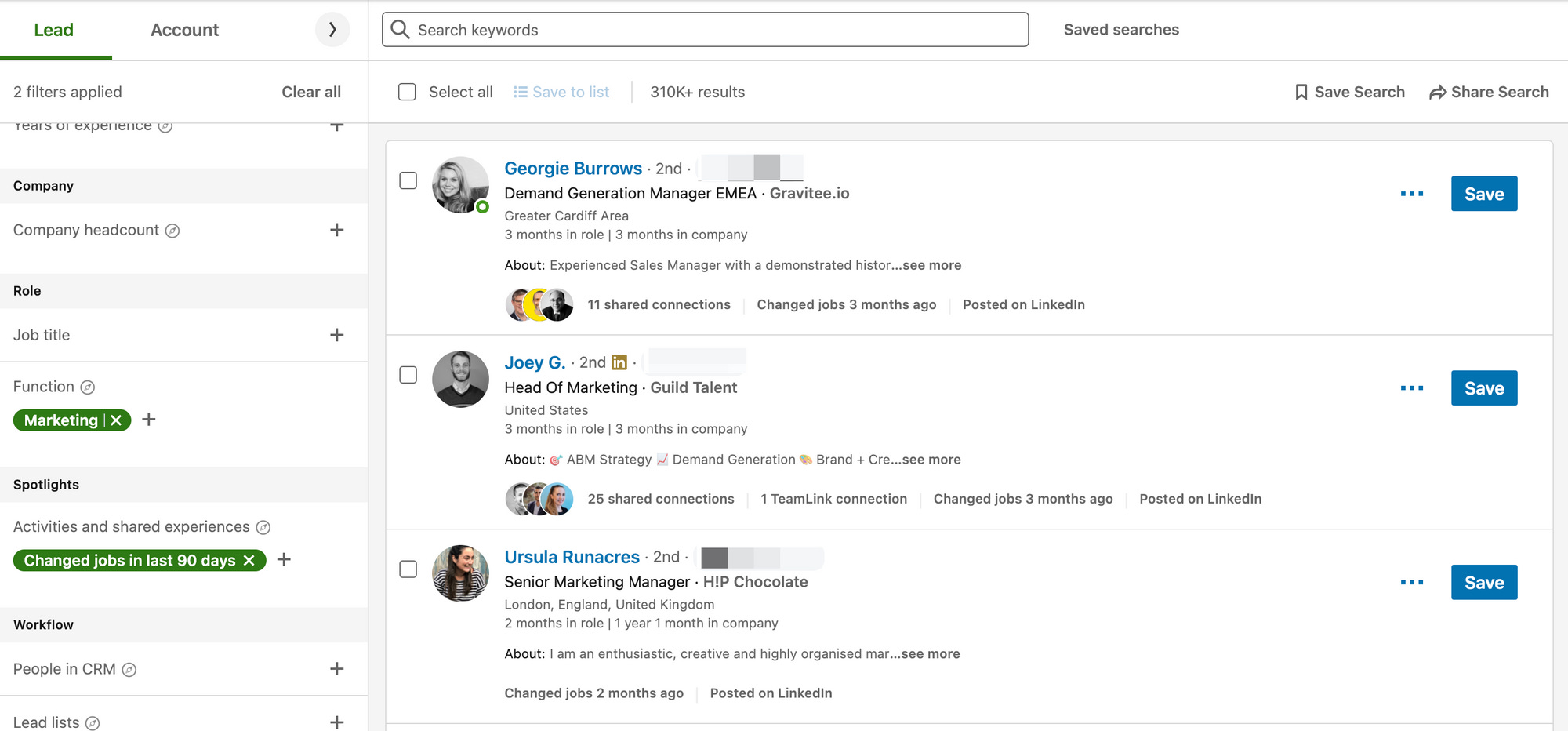Screen dimensions: 1568x731
Task: Open Georgie Burrows' profile link
Action: click(573, 169)
